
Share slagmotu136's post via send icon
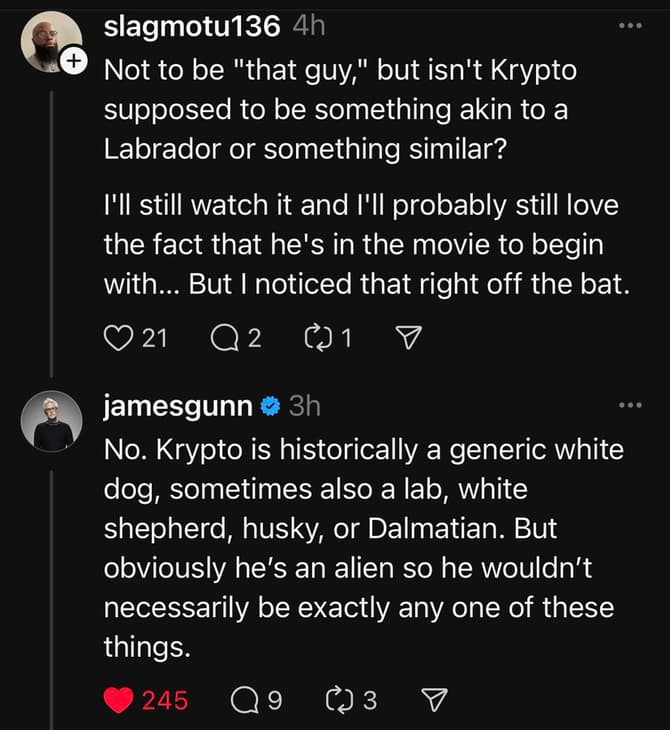[x=408, y=338]
